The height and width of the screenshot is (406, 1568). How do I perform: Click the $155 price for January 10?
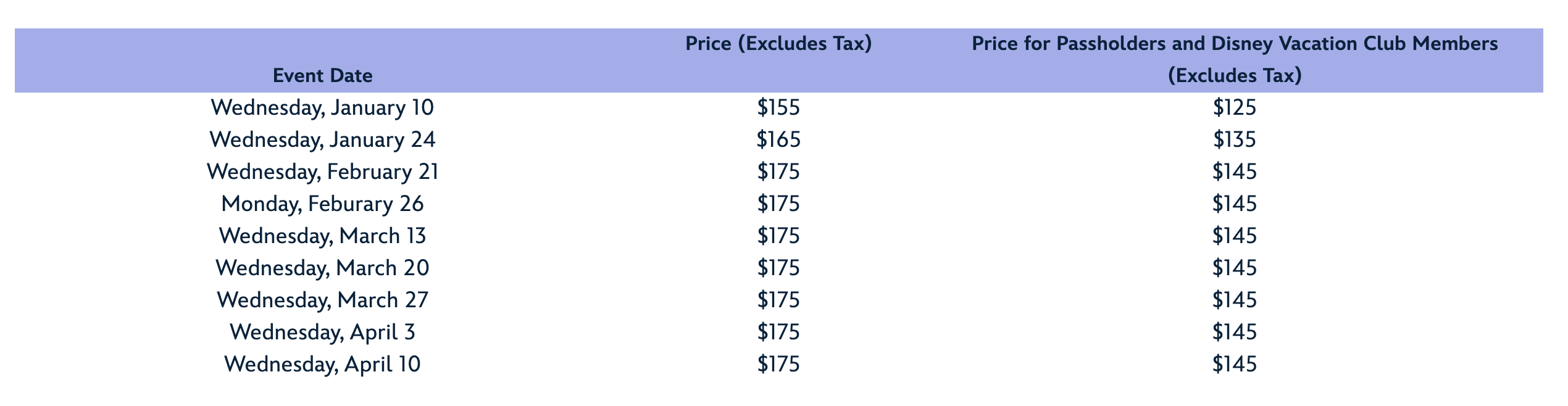coord(778,108)
